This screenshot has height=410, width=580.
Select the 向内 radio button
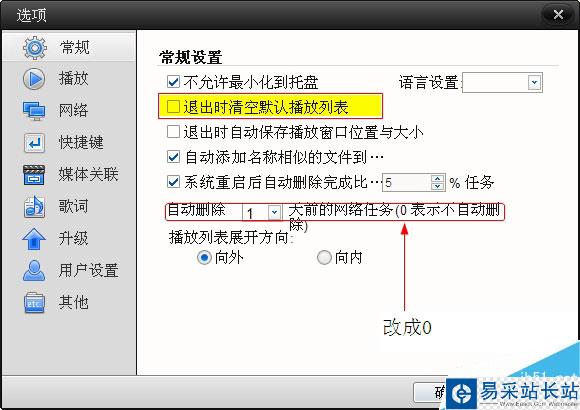tap(324, 258)
